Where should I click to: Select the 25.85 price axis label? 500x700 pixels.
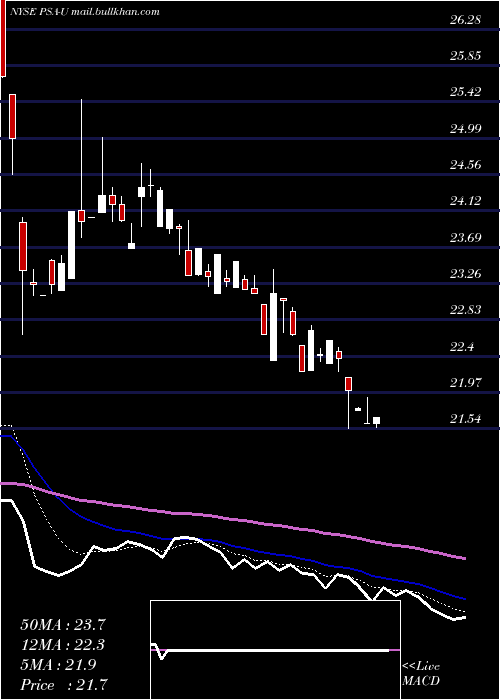coord(466,56)
